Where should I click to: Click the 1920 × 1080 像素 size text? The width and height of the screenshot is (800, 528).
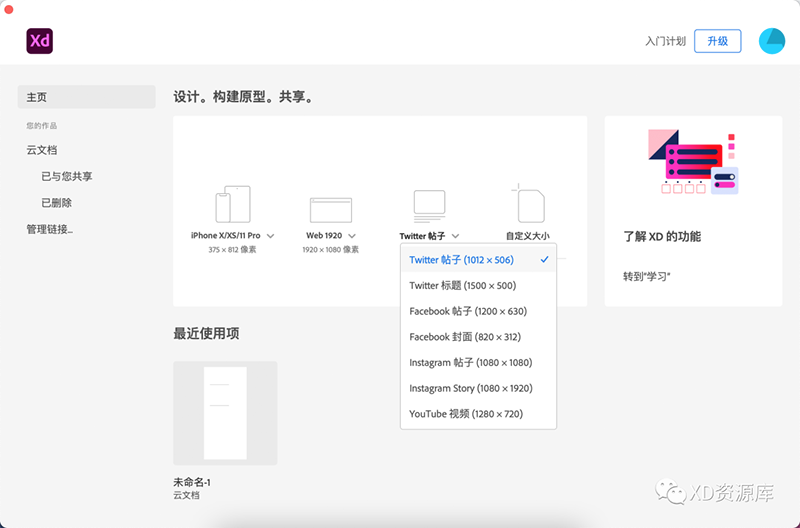[330, 249]
